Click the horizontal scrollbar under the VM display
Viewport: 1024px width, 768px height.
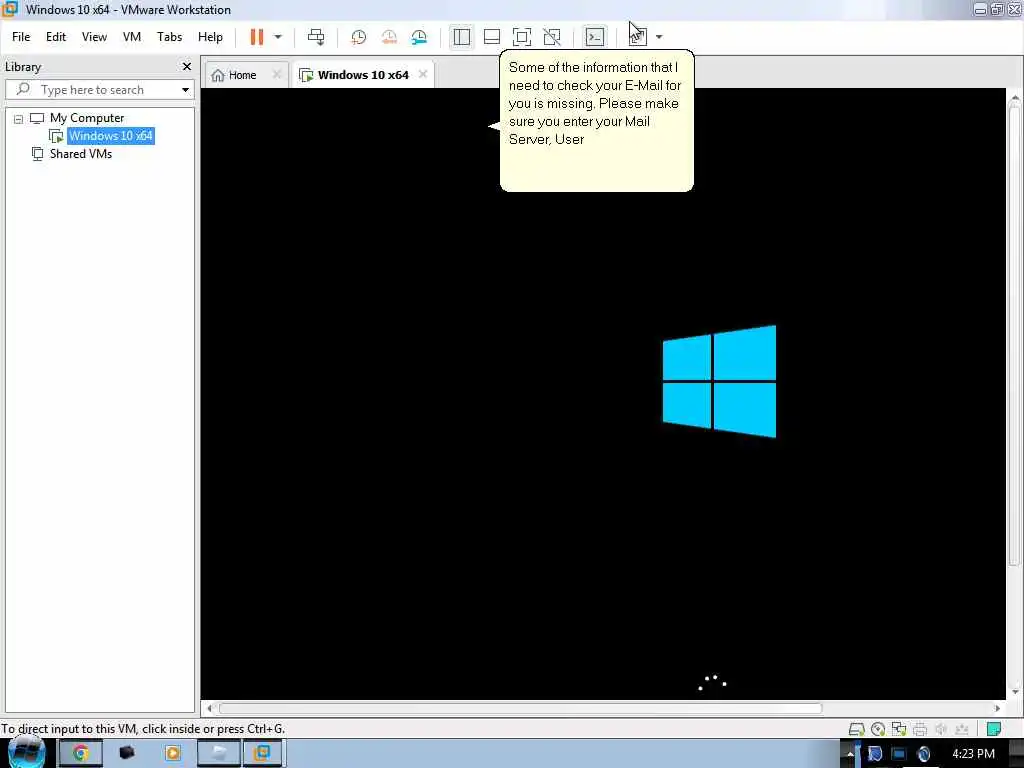pos(520,709)
